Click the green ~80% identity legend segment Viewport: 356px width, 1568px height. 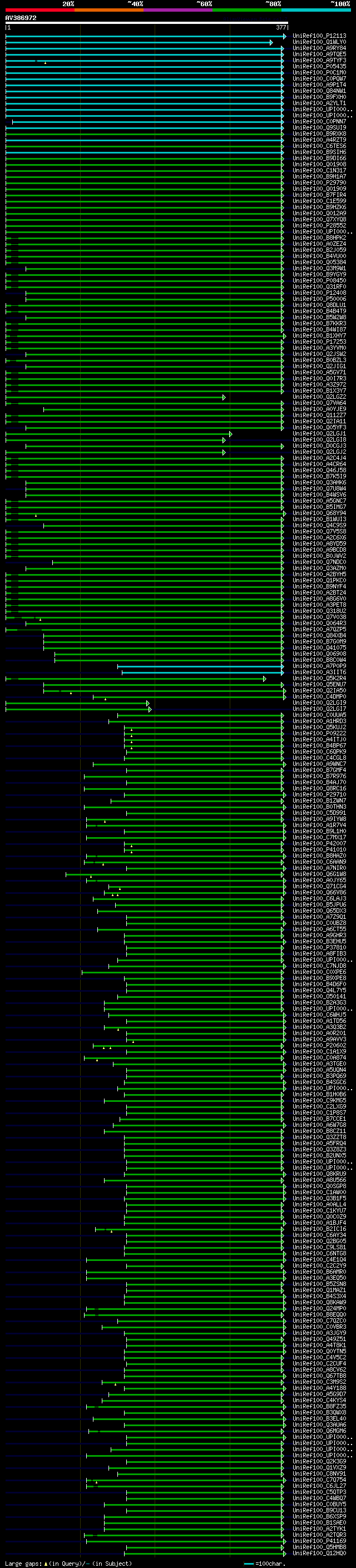tap(247, 11)
